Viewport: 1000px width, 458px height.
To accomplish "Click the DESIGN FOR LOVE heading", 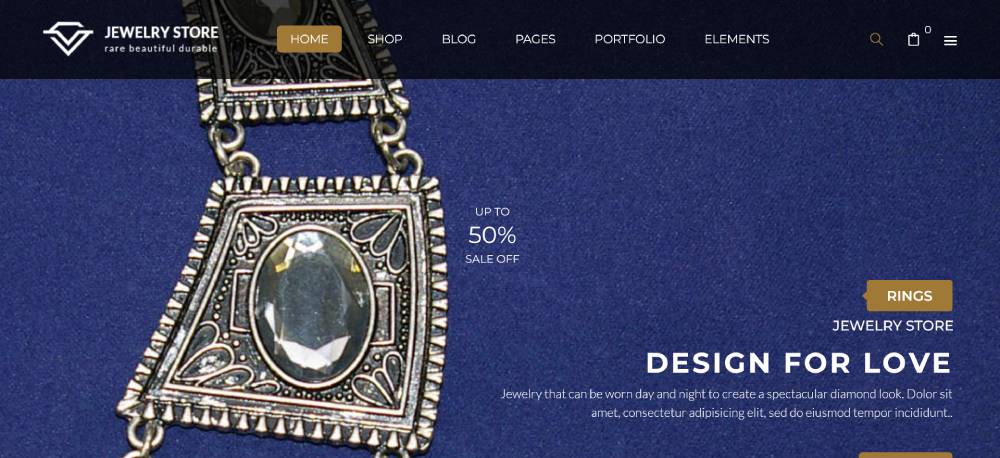I will [798, 363].
